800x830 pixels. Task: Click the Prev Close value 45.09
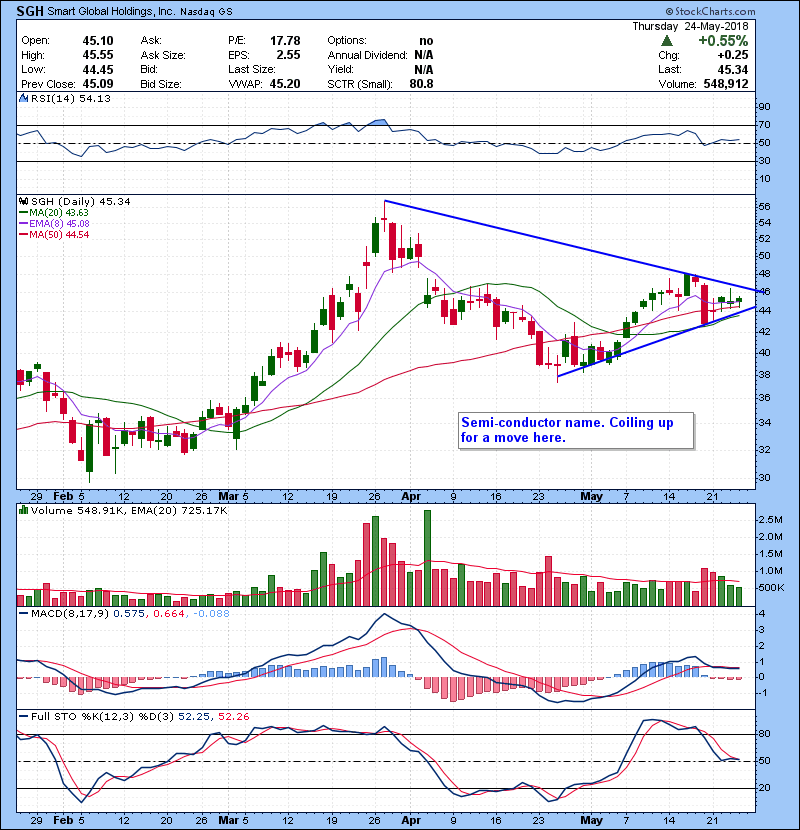point(98,84)
